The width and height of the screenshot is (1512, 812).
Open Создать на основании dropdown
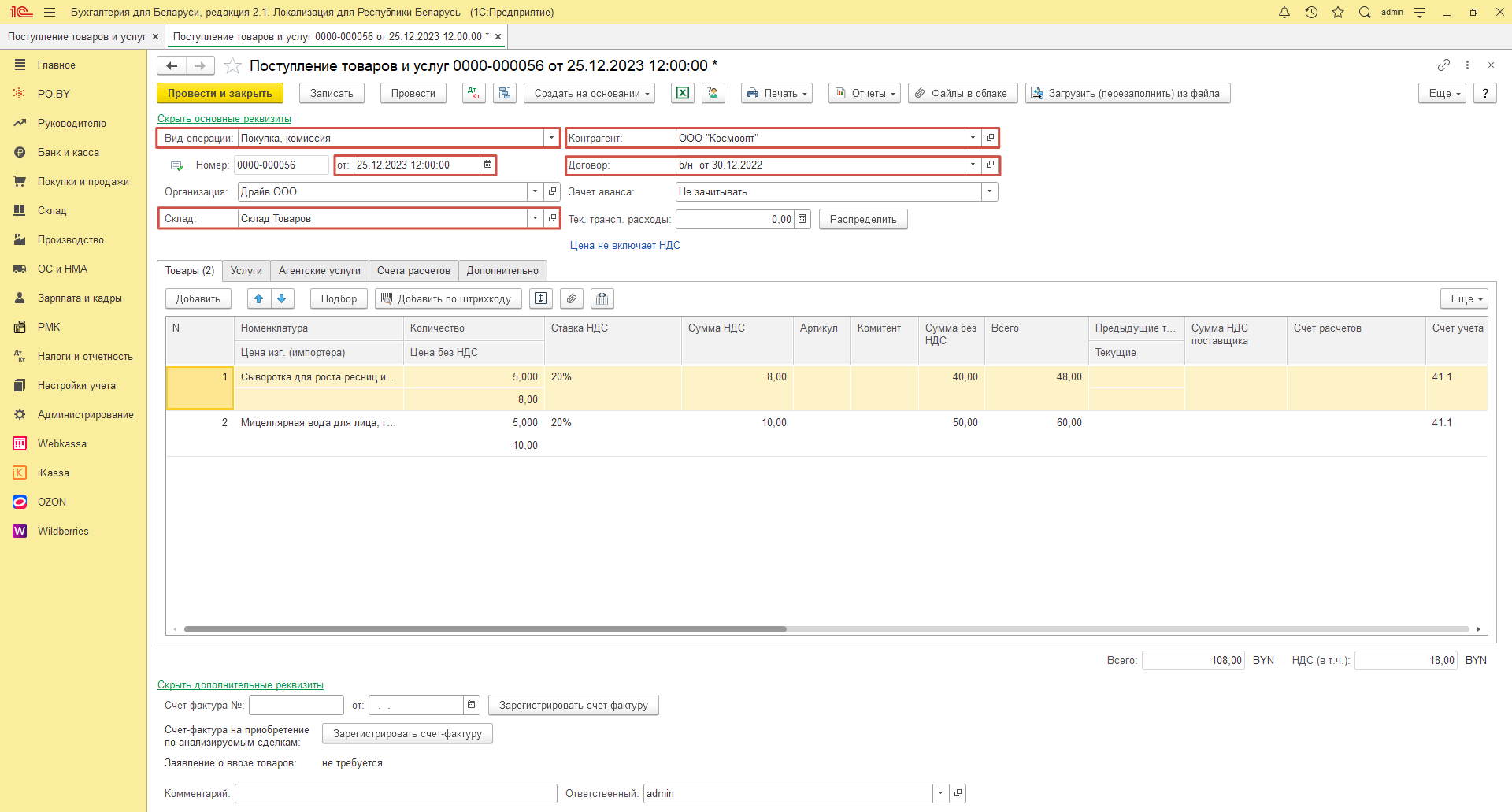coord(589,93)
